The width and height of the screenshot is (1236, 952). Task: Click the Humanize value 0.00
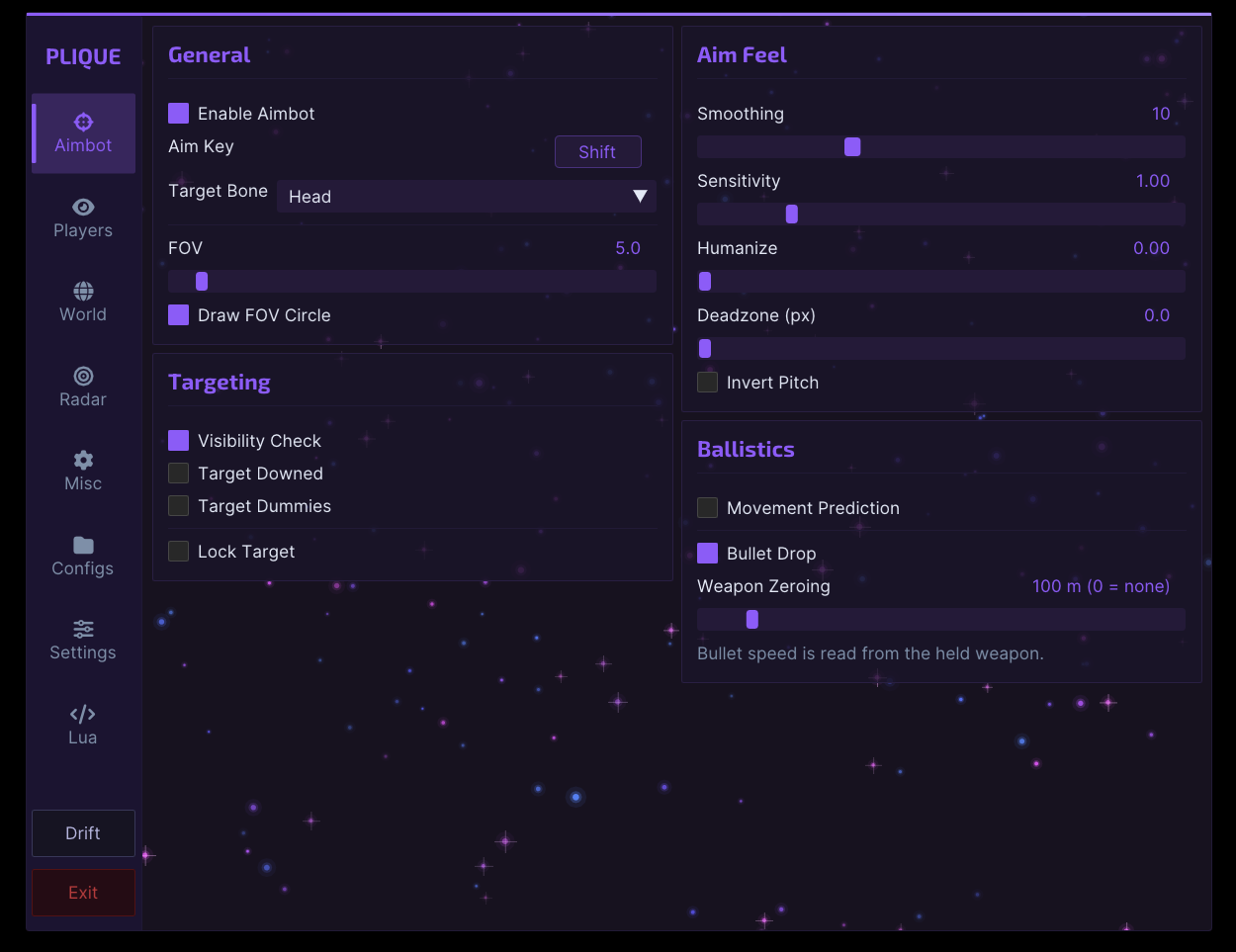[1151, 248]
